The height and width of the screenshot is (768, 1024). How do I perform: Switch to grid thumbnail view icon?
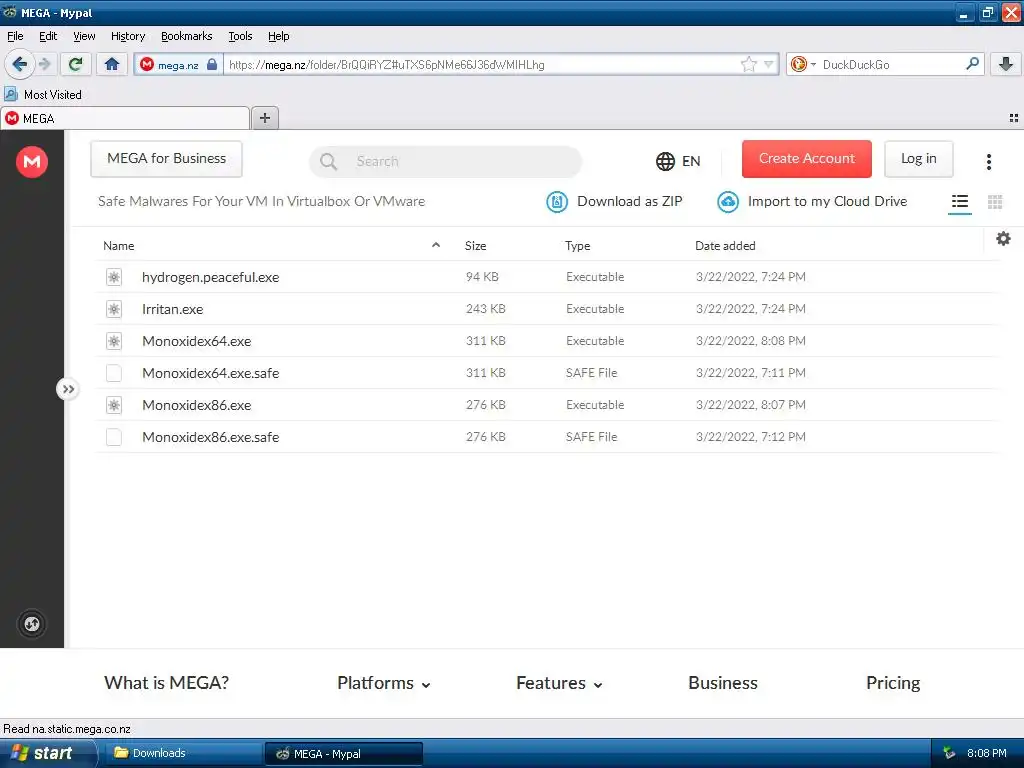pyautogui.click(x=995, y=202)
